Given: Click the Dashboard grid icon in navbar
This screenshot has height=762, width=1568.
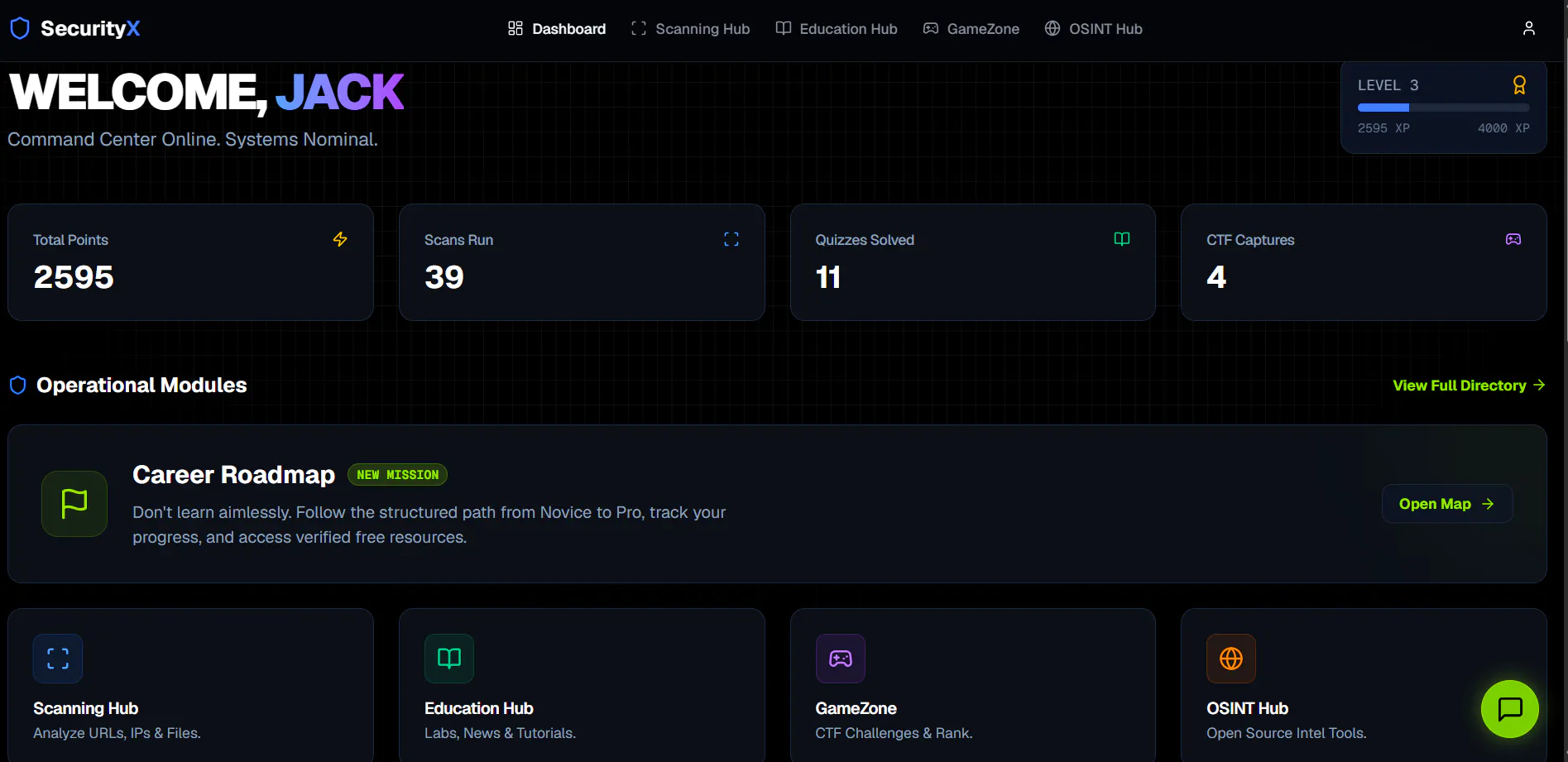Looking at the screenshot, I should coord(515,28).
